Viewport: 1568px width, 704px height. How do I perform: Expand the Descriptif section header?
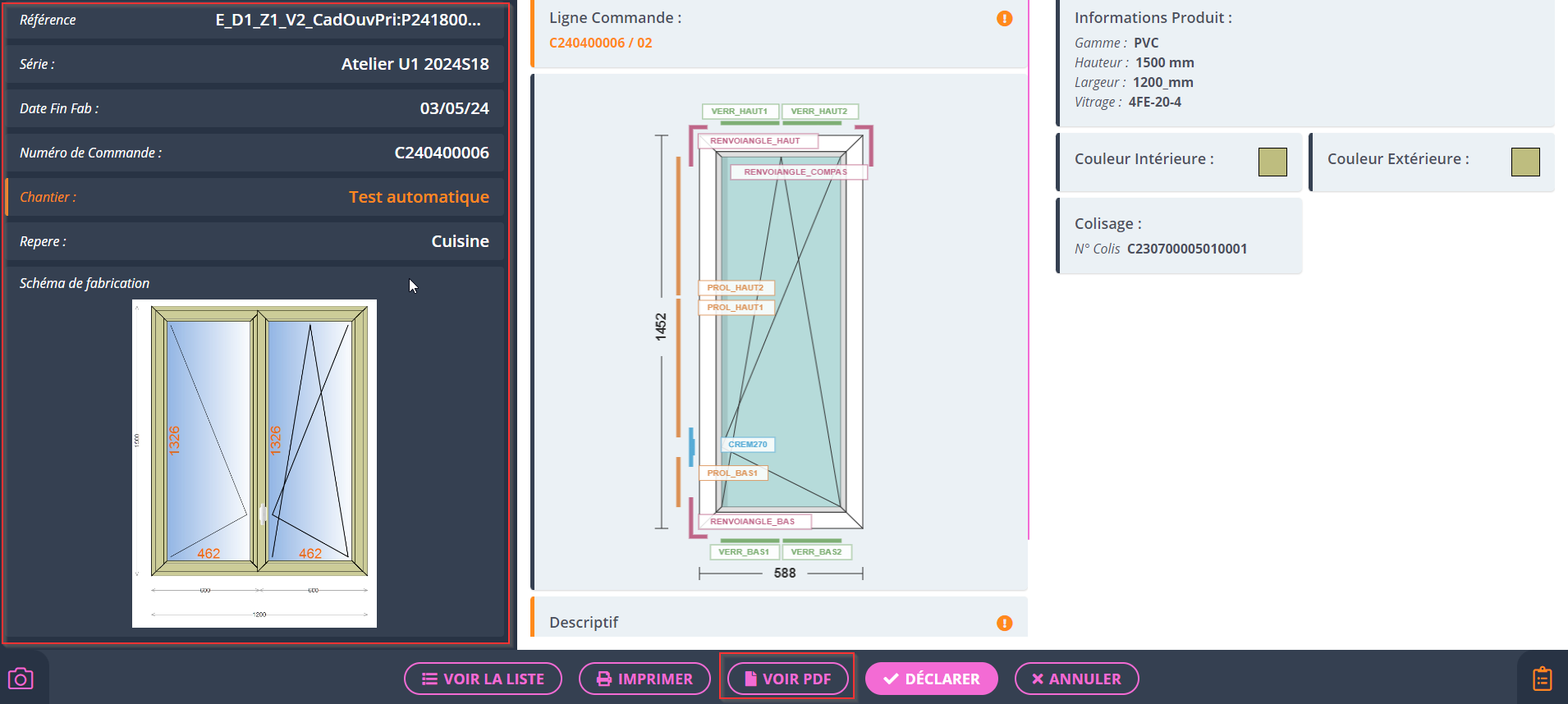583,623
